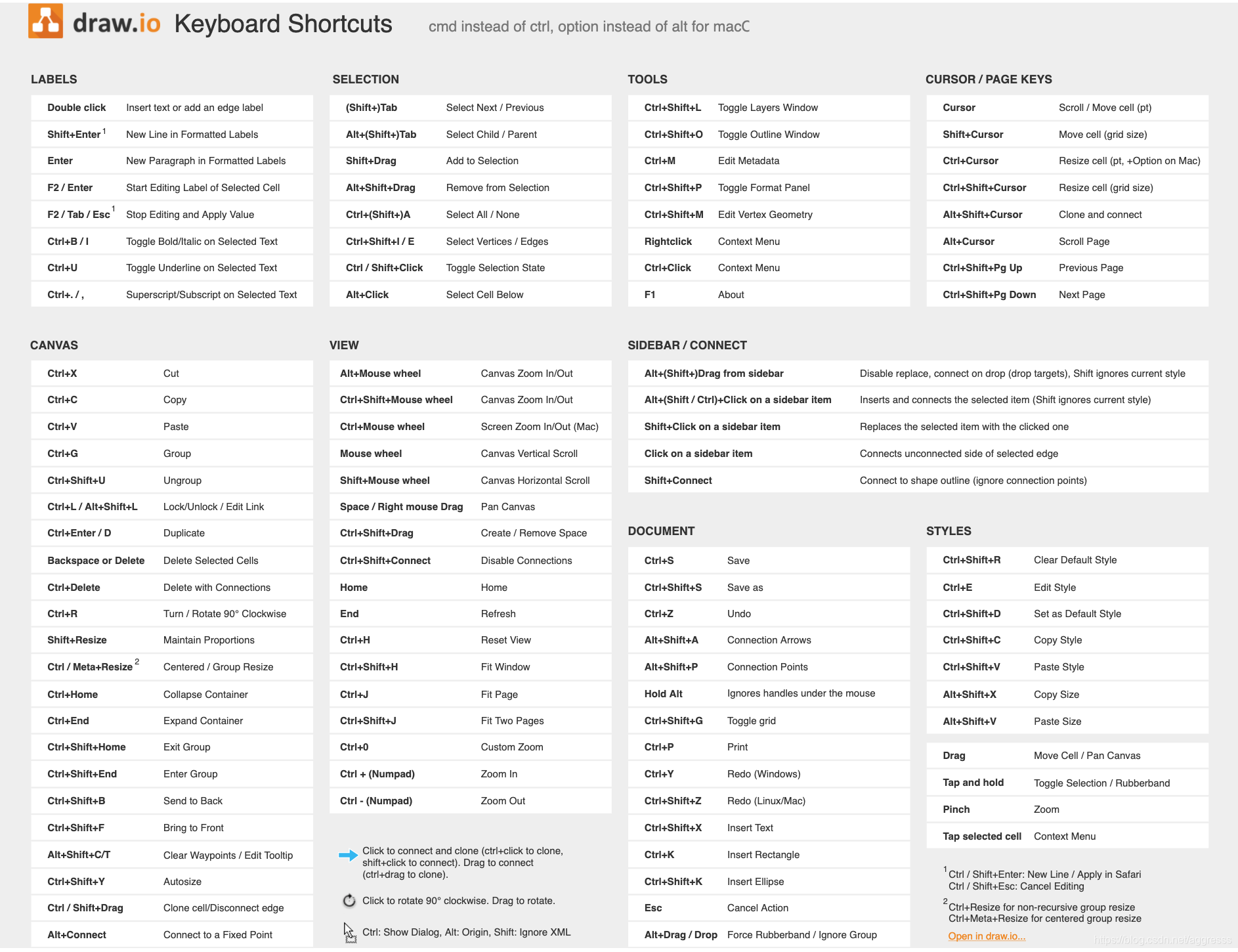Click 'Redo (Linux/Mac)' description
This screenshot has height=952, width=1238.
tap(767, 801)
